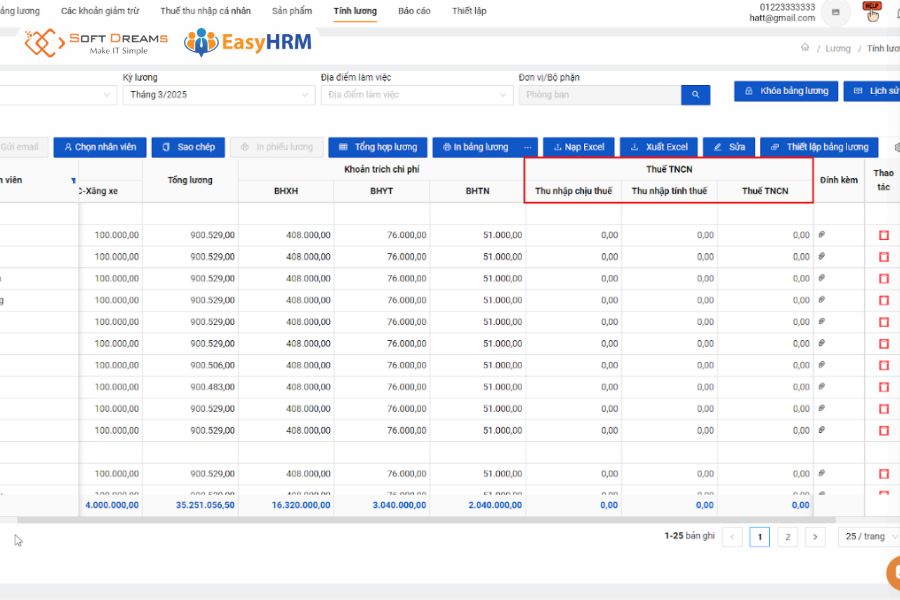This screenshot has height=600, width=900.
Task: Click the grayed In phiếu lương button
Action: (277, 147)
